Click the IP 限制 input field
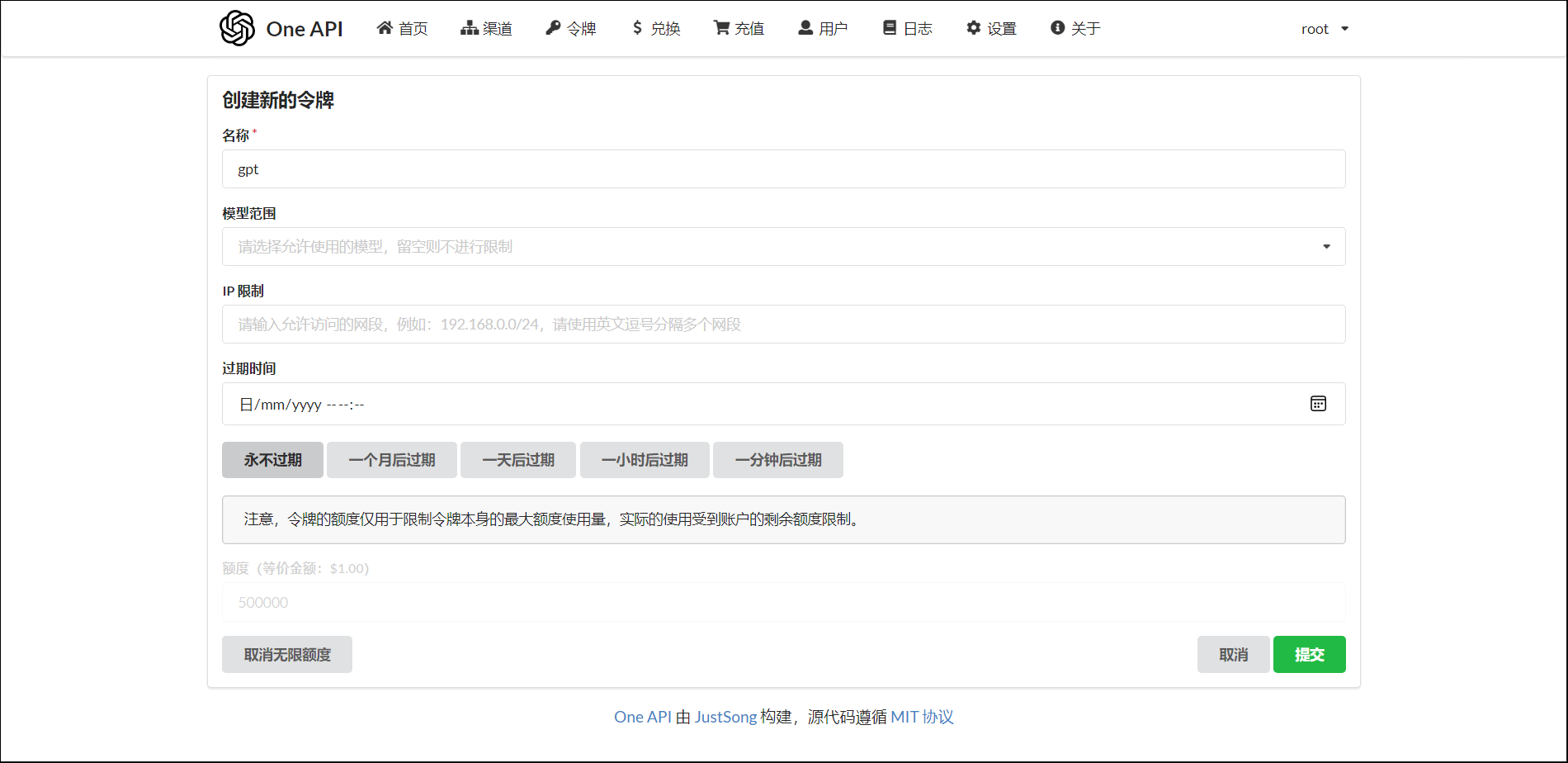Screen dimensions: 1568x763 pos(783,325)
